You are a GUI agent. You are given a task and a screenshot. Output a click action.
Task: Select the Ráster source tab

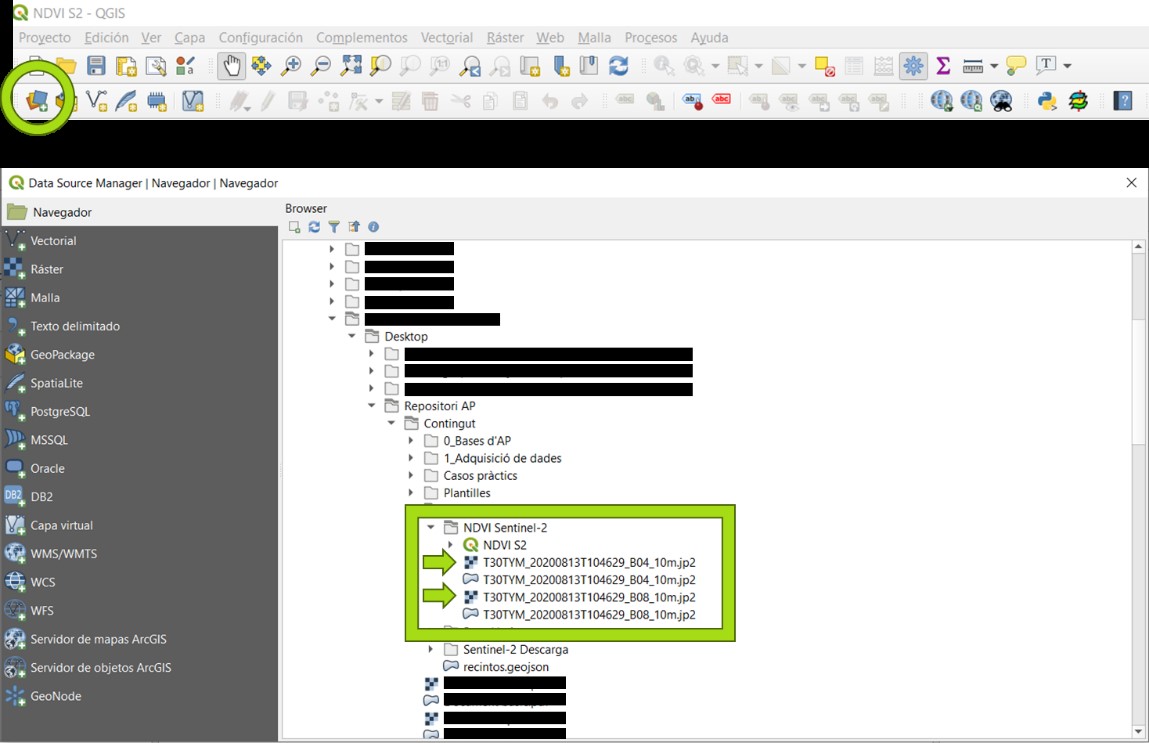139,269
